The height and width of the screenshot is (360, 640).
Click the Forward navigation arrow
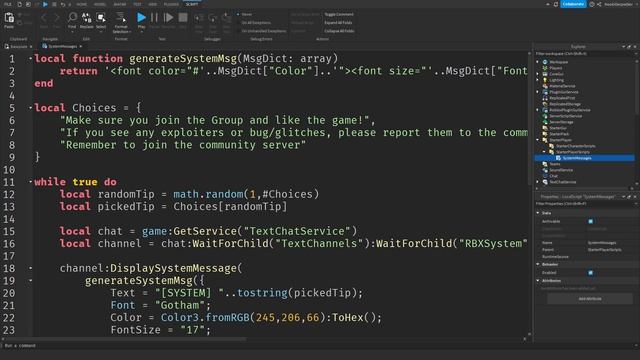(x=56, y=18)
